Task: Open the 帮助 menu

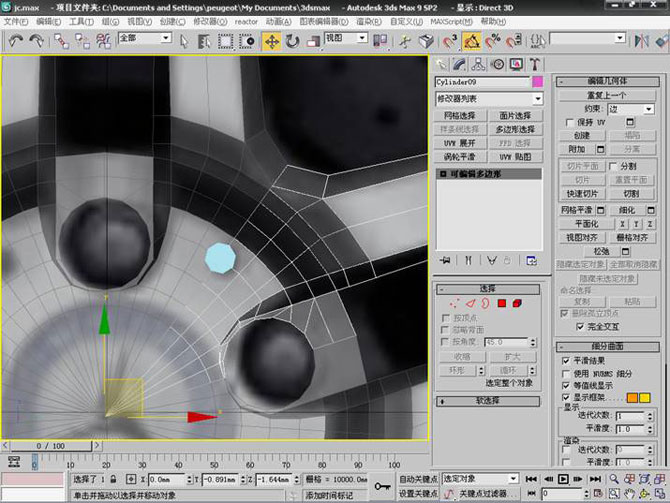Action: (491, 20)
